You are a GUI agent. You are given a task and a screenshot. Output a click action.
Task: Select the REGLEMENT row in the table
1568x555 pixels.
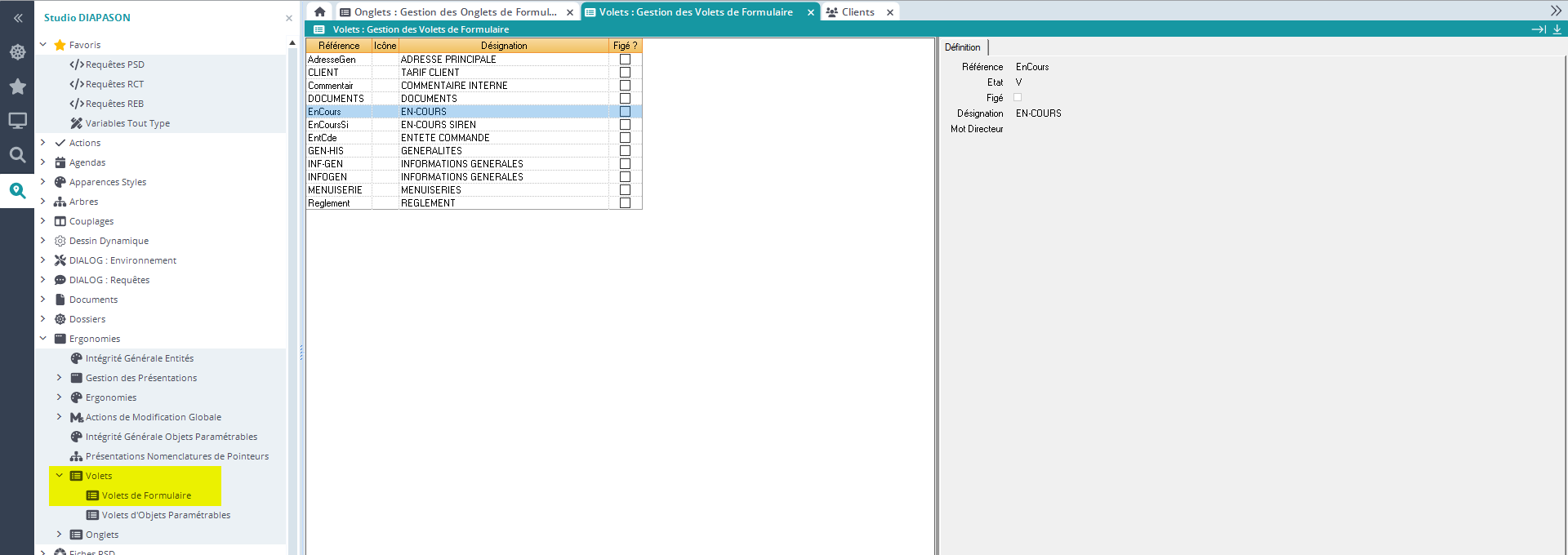tap(428, 203)
